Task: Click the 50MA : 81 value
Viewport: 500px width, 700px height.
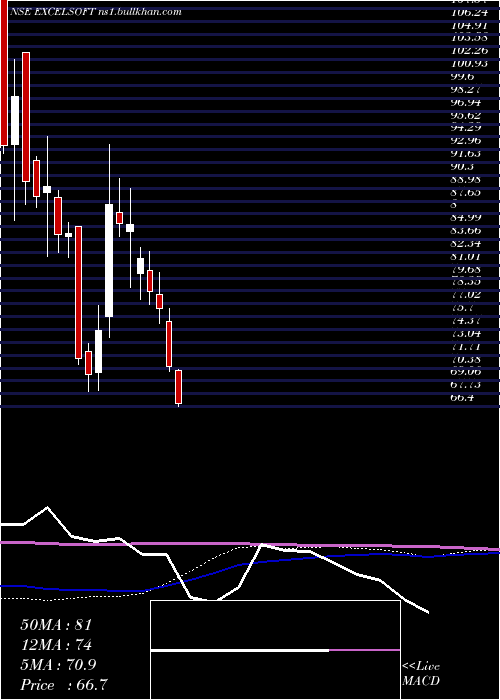Action: (x=56, y=625)
